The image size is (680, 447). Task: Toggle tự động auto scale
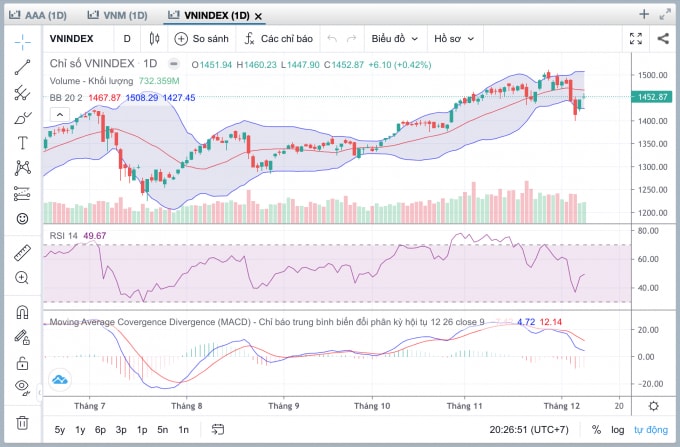pos(651,430)
